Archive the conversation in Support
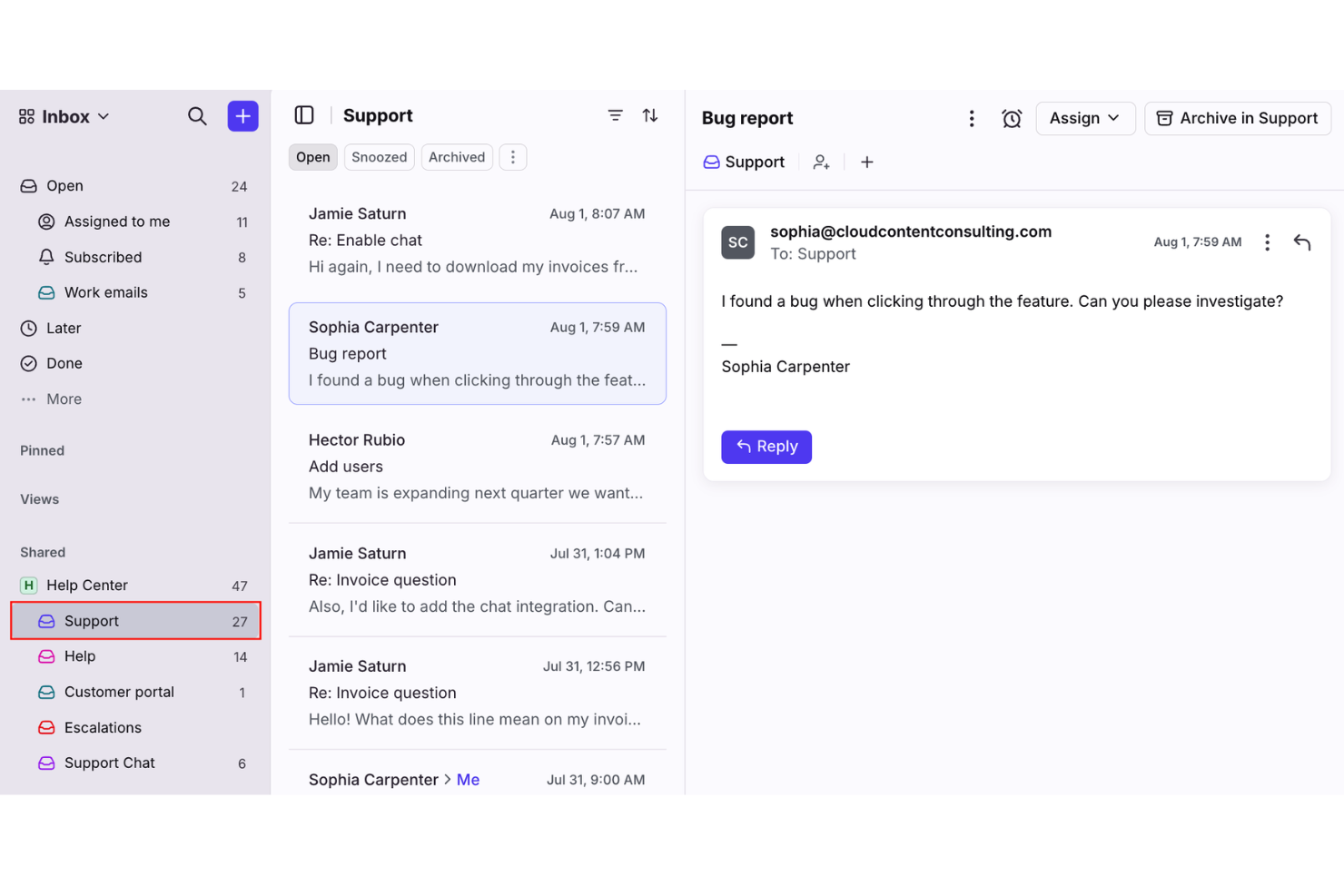This screenshot has height=896, width=1344. 1237,118
